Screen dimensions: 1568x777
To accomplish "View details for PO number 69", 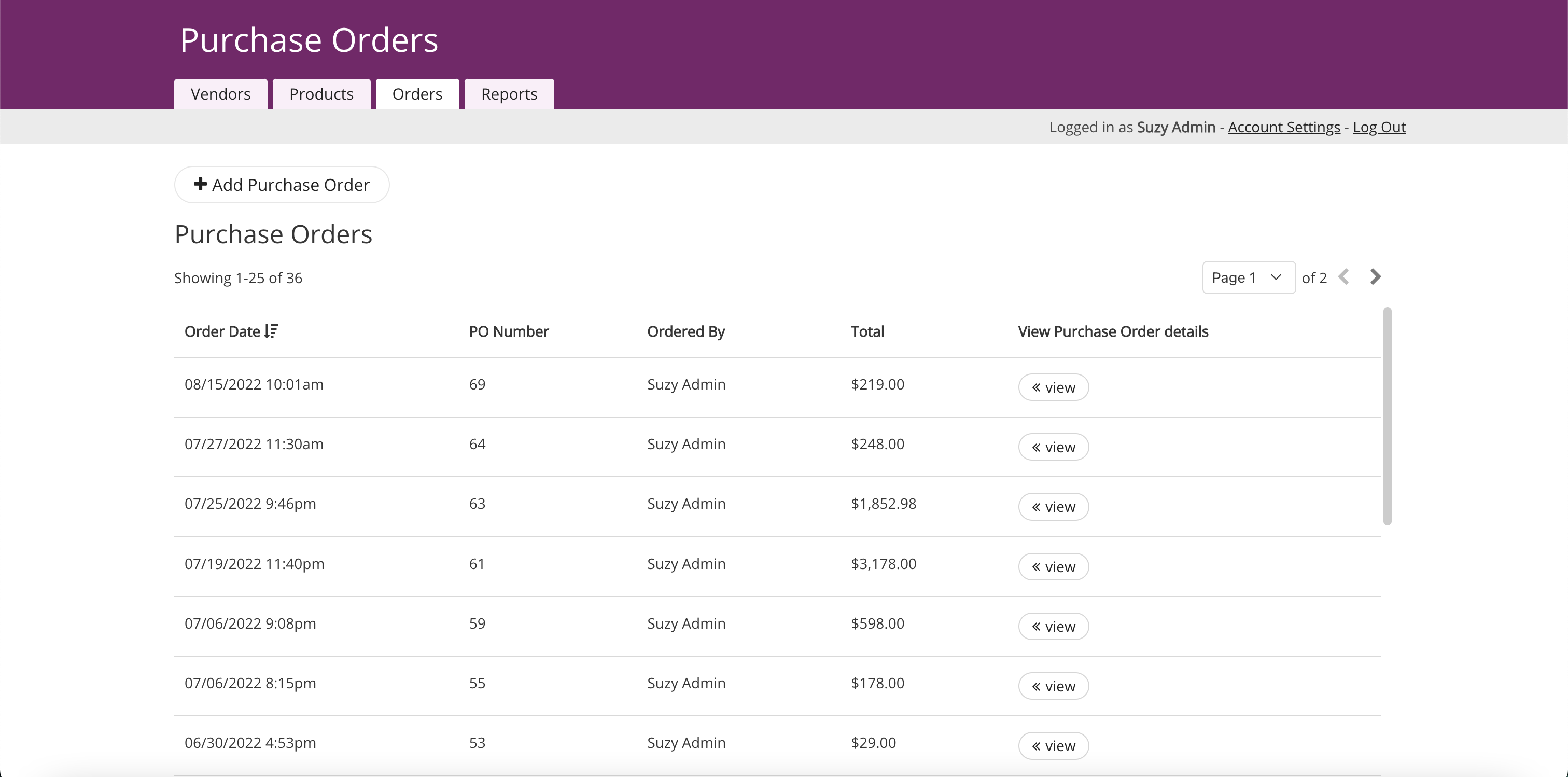I will 1053,387.
